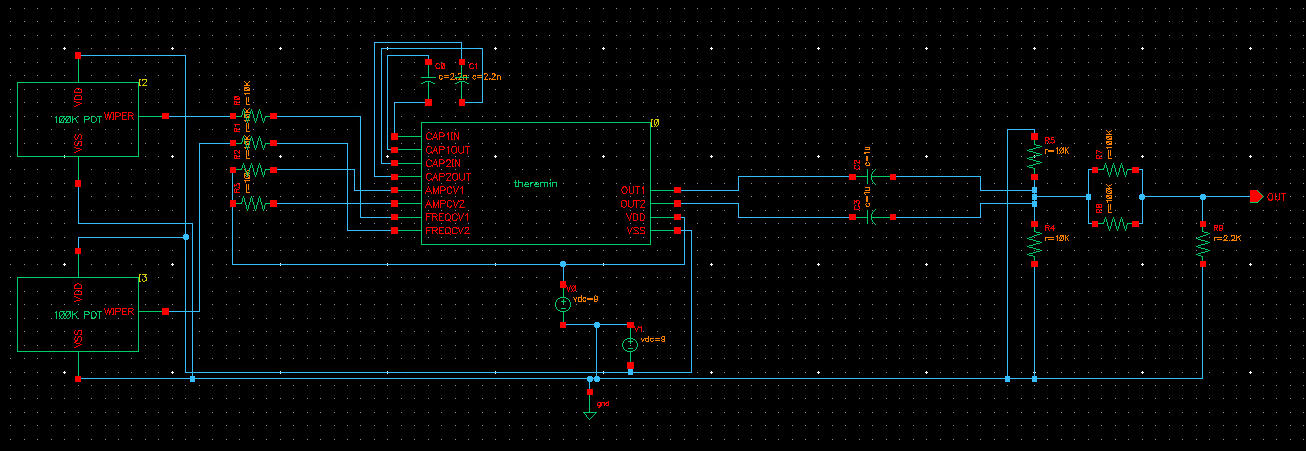This screenshot has width=1306, height=451.
Task: Select the OUT output pin
Action: 1256,197
